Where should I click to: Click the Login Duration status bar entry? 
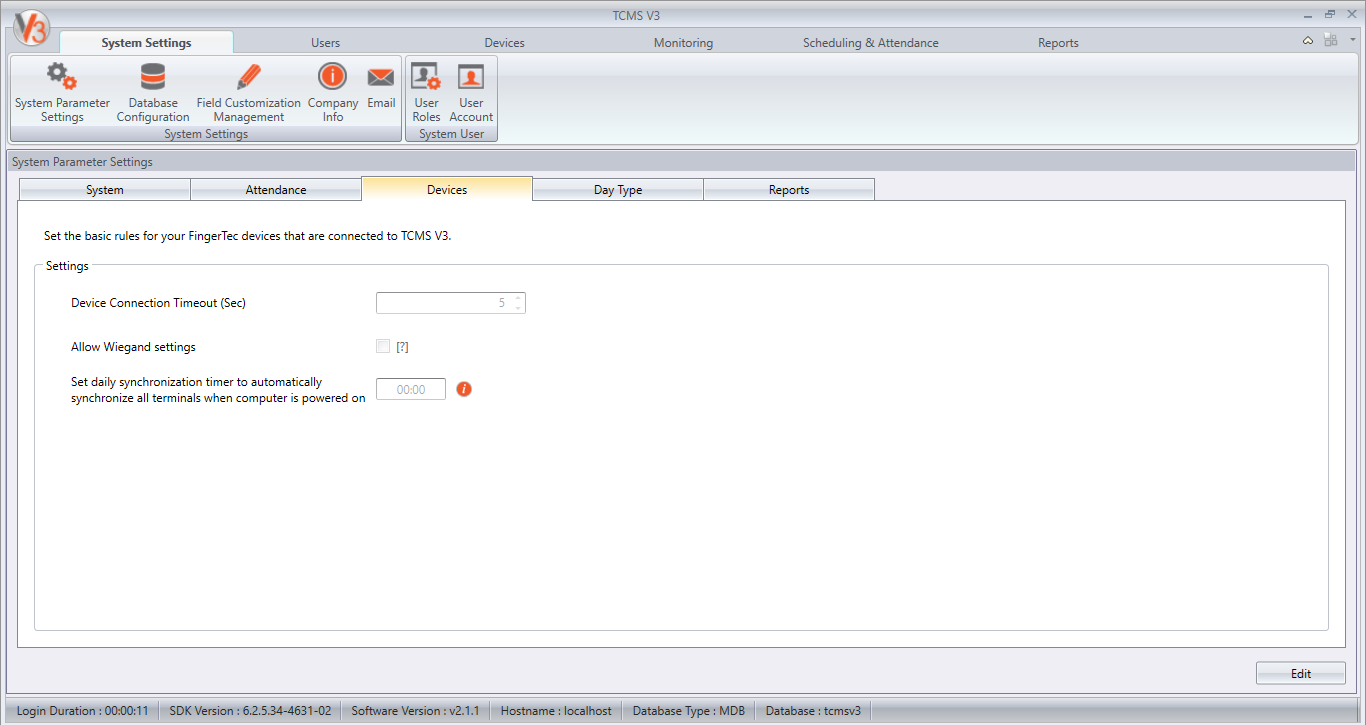83,711
